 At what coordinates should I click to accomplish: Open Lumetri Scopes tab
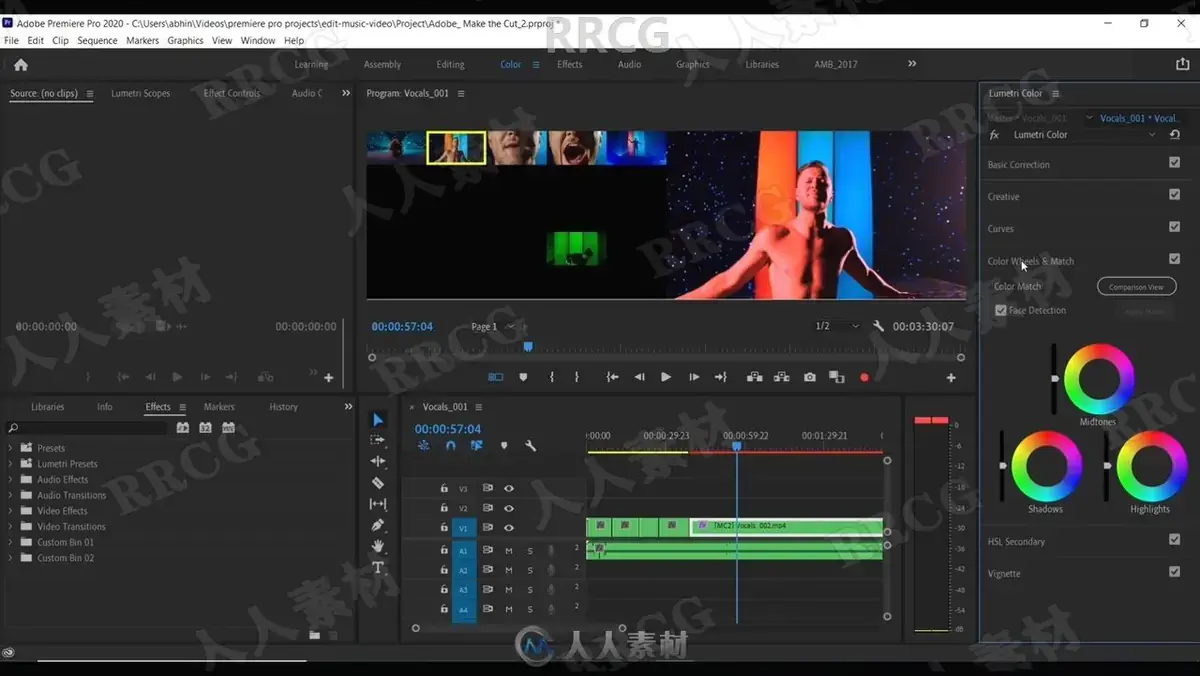pos(141,94)
